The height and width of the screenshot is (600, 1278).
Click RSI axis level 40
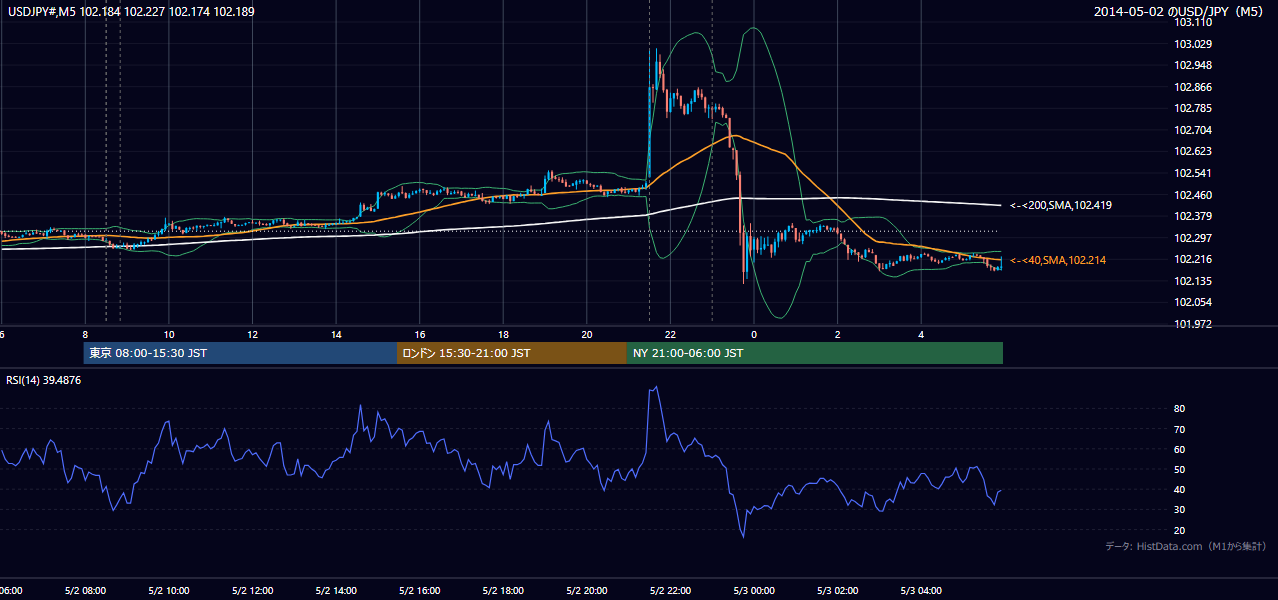pyautogui.click(x=1180, y=489)
